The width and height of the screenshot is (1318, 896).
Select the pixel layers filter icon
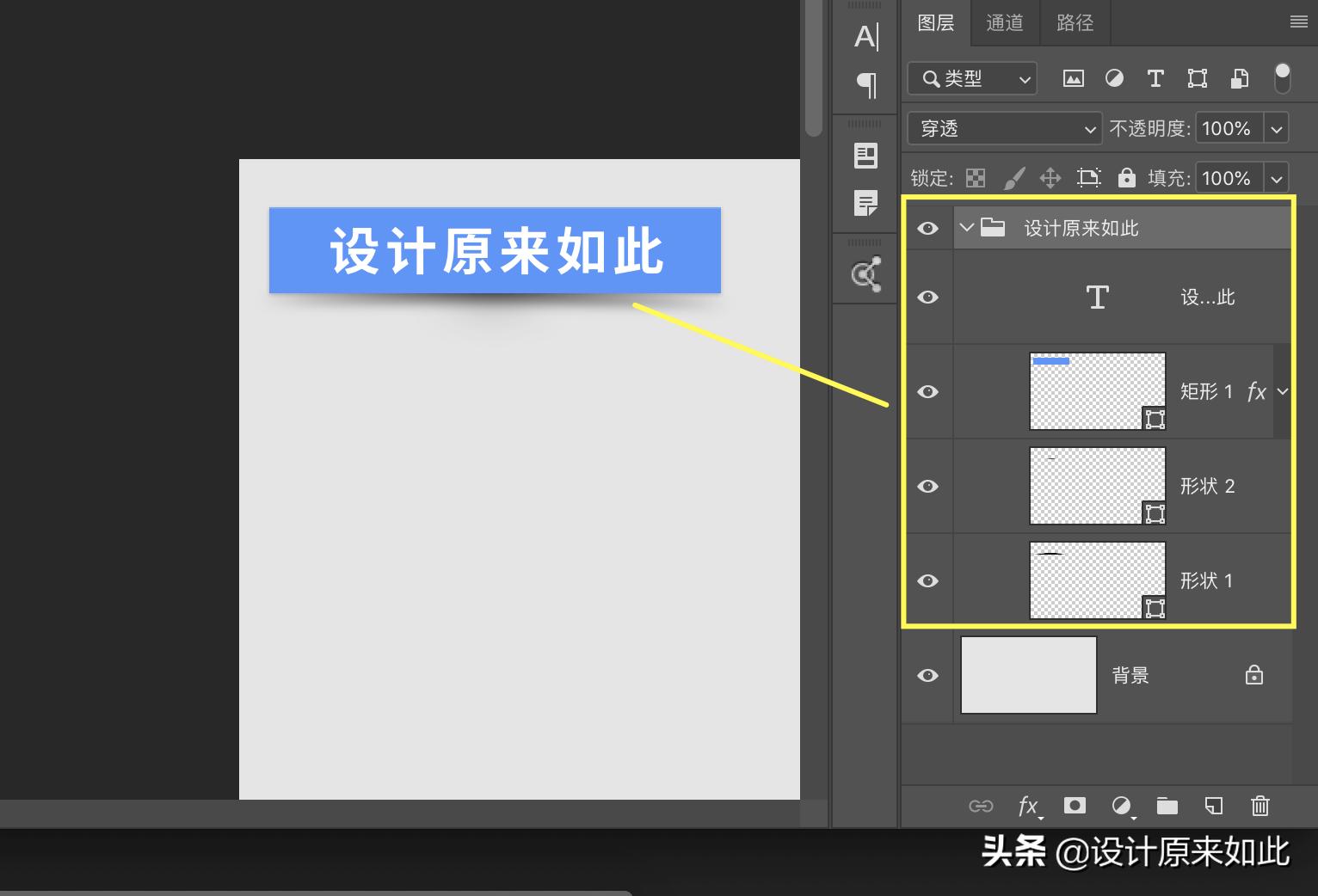click(x=1073, y=78)
